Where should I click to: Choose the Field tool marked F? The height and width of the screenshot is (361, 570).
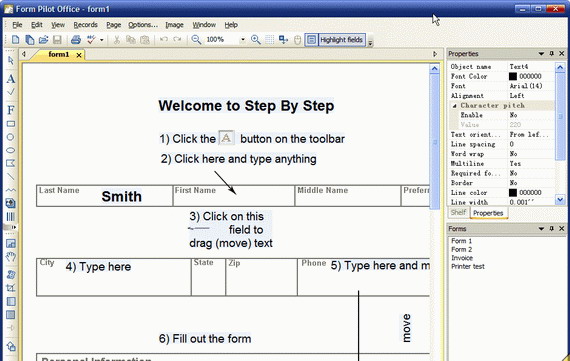click(x=11, y=110)
